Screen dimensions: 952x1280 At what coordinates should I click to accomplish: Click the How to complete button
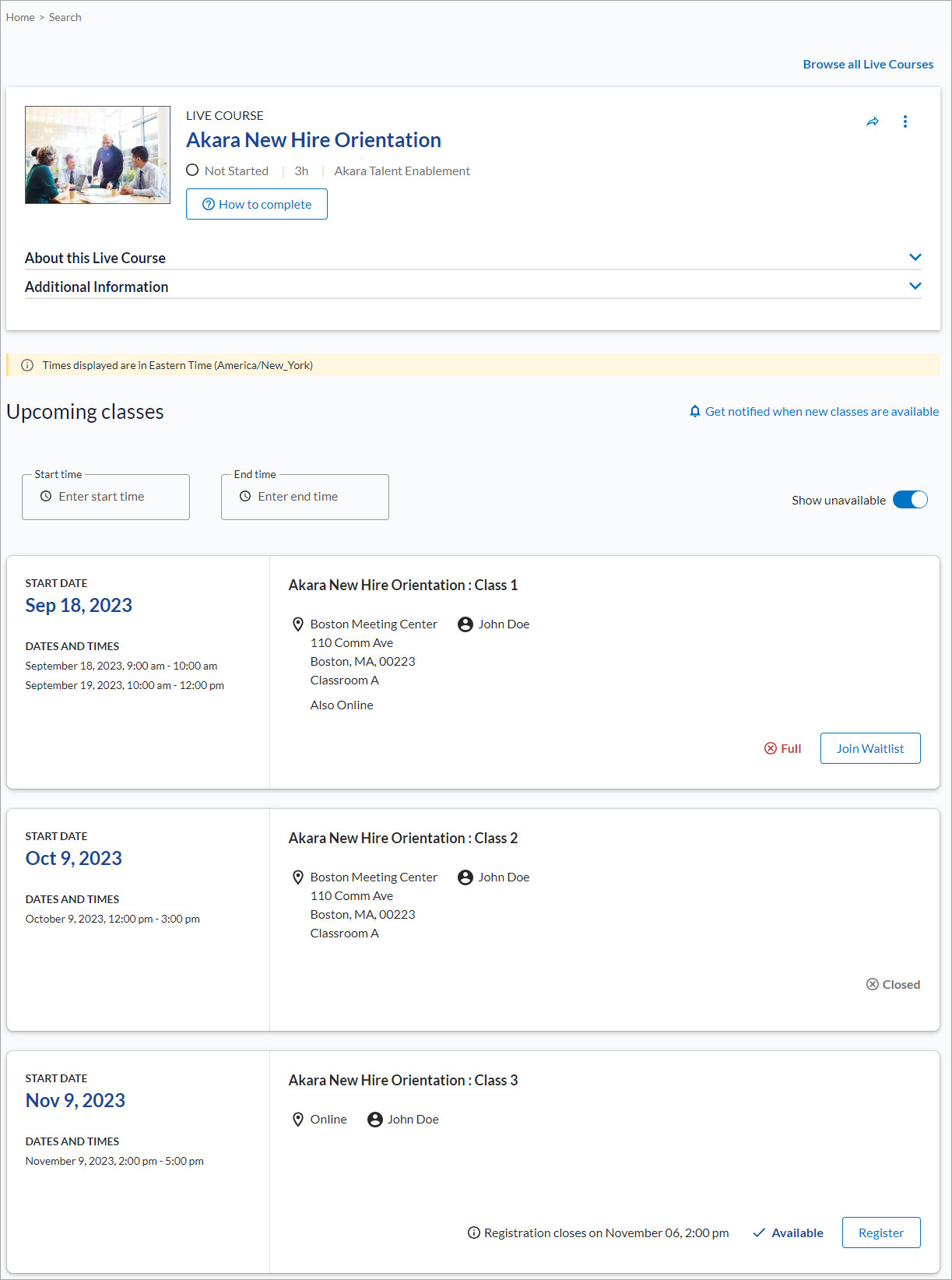pos(257,204)
